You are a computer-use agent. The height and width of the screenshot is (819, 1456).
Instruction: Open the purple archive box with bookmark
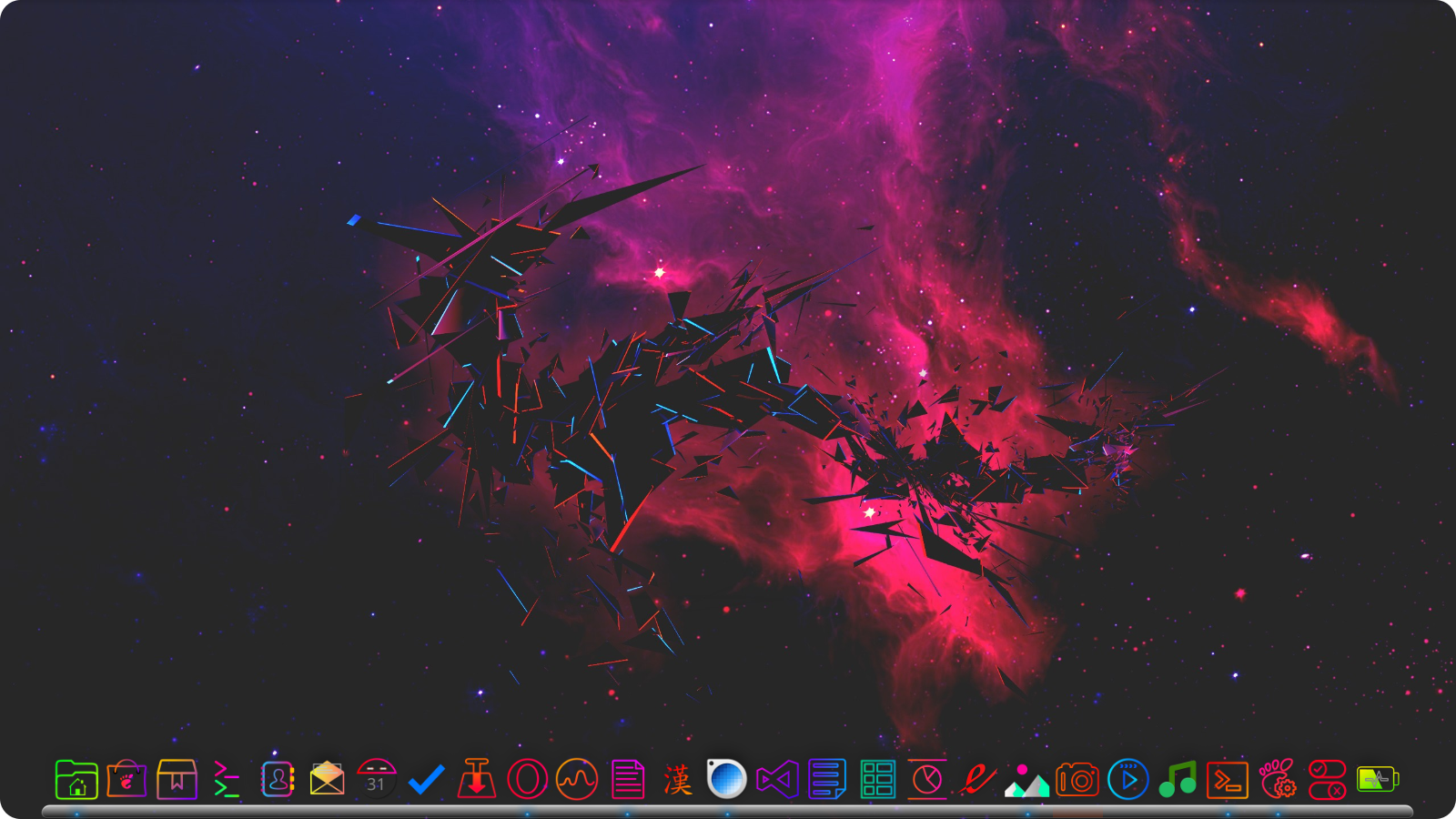(177, 780)
